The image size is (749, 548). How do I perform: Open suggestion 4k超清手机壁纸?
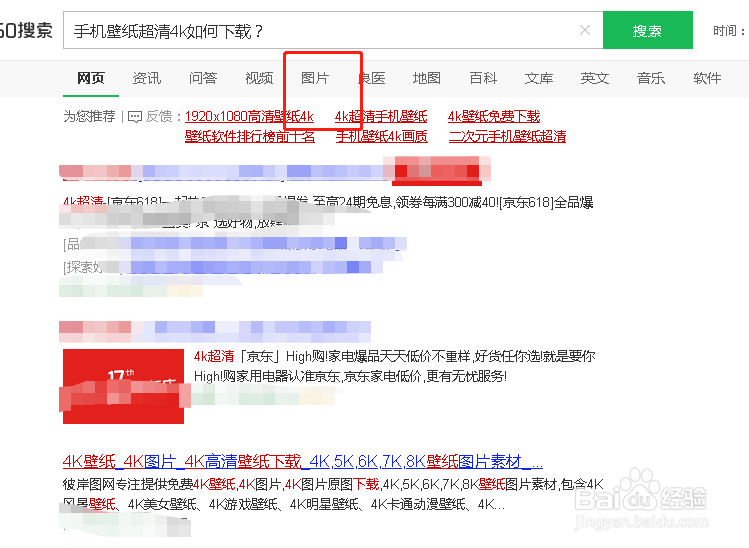click(381, 116)
